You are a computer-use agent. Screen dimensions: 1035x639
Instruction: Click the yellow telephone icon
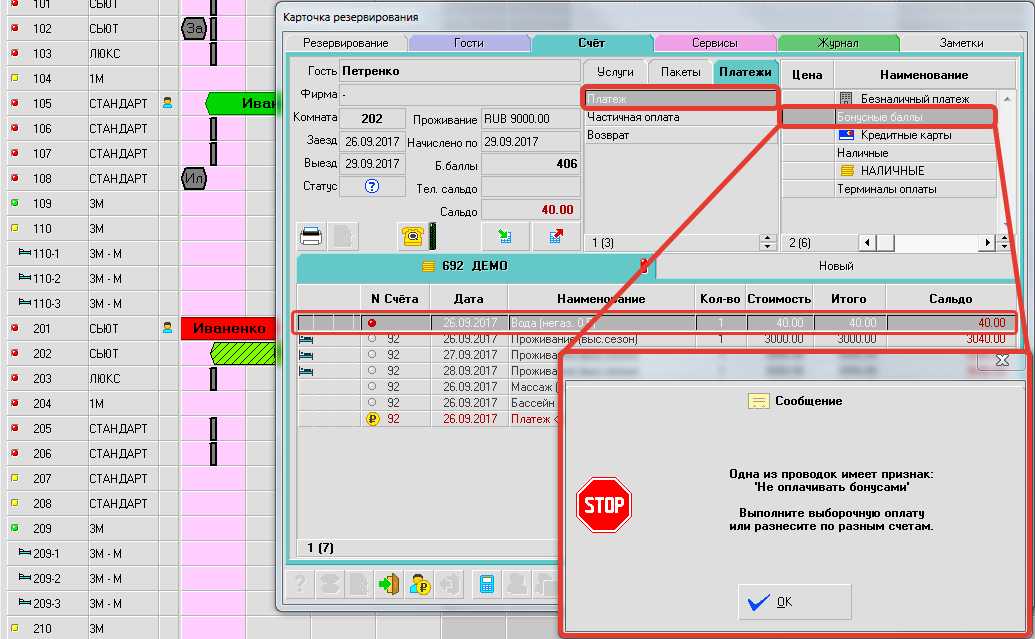(x=411, y=236)
